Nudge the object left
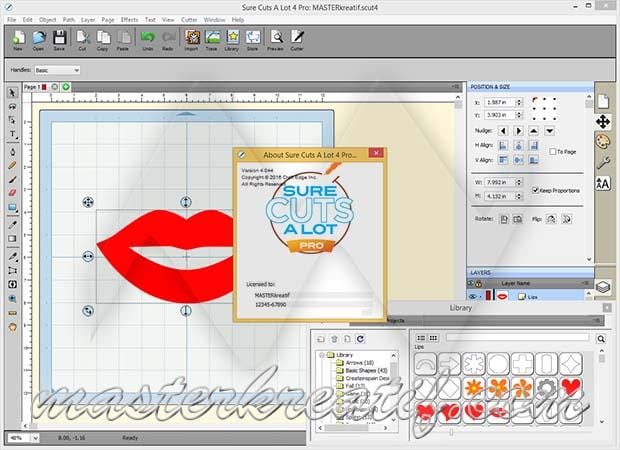This screenshot has height=450, width=620. coord(503,131)
